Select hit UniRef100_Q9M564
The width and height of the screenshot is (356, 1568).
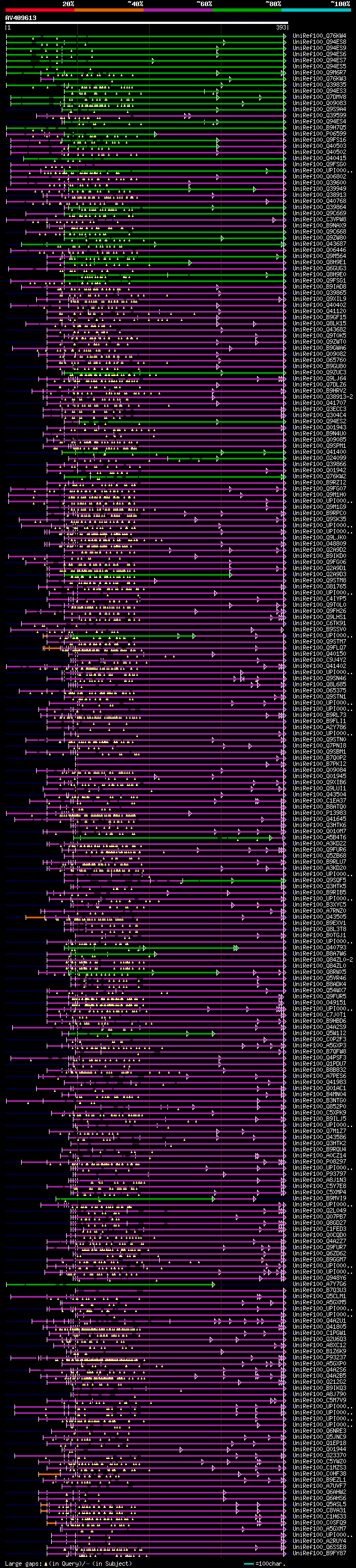tap(319, 256)
